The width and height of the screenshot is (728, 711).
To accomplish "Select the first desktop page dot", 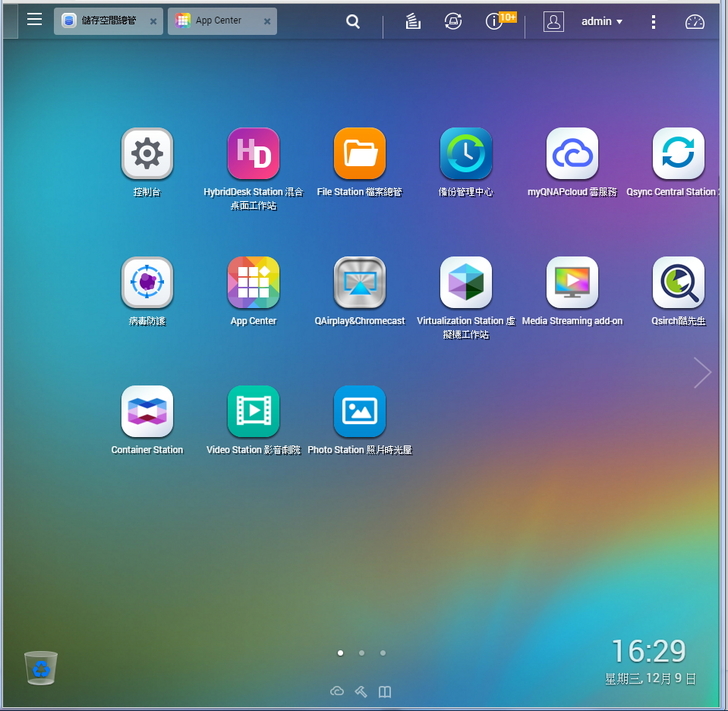I will point(340,653).
